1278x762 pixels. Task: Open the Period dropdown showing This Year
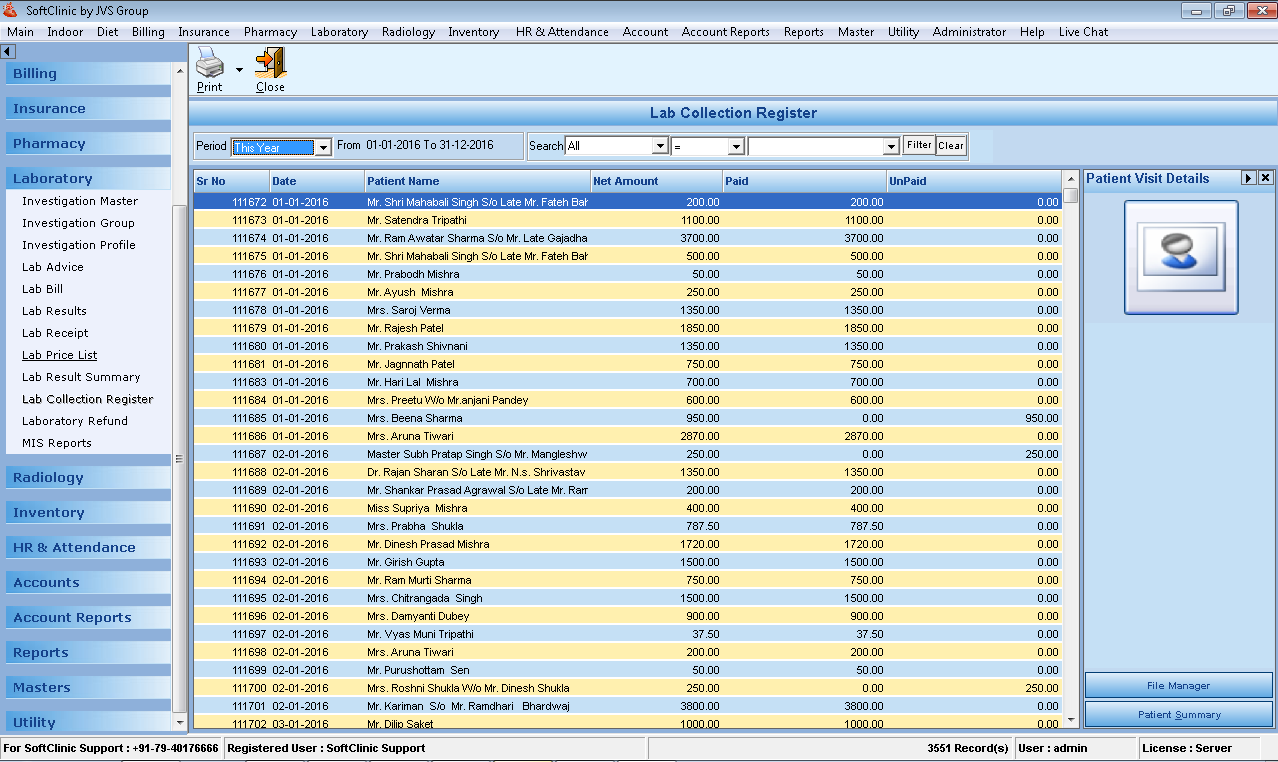(323, 147)
